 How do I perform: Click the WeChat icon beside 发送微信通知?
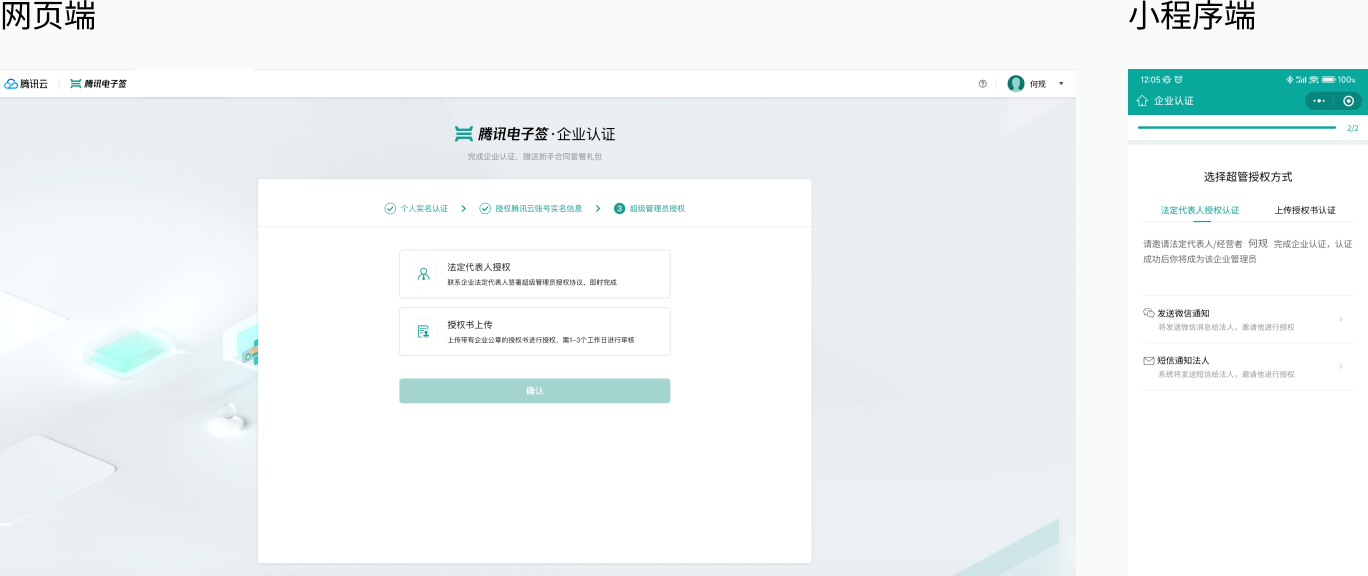click(1149, 313)
